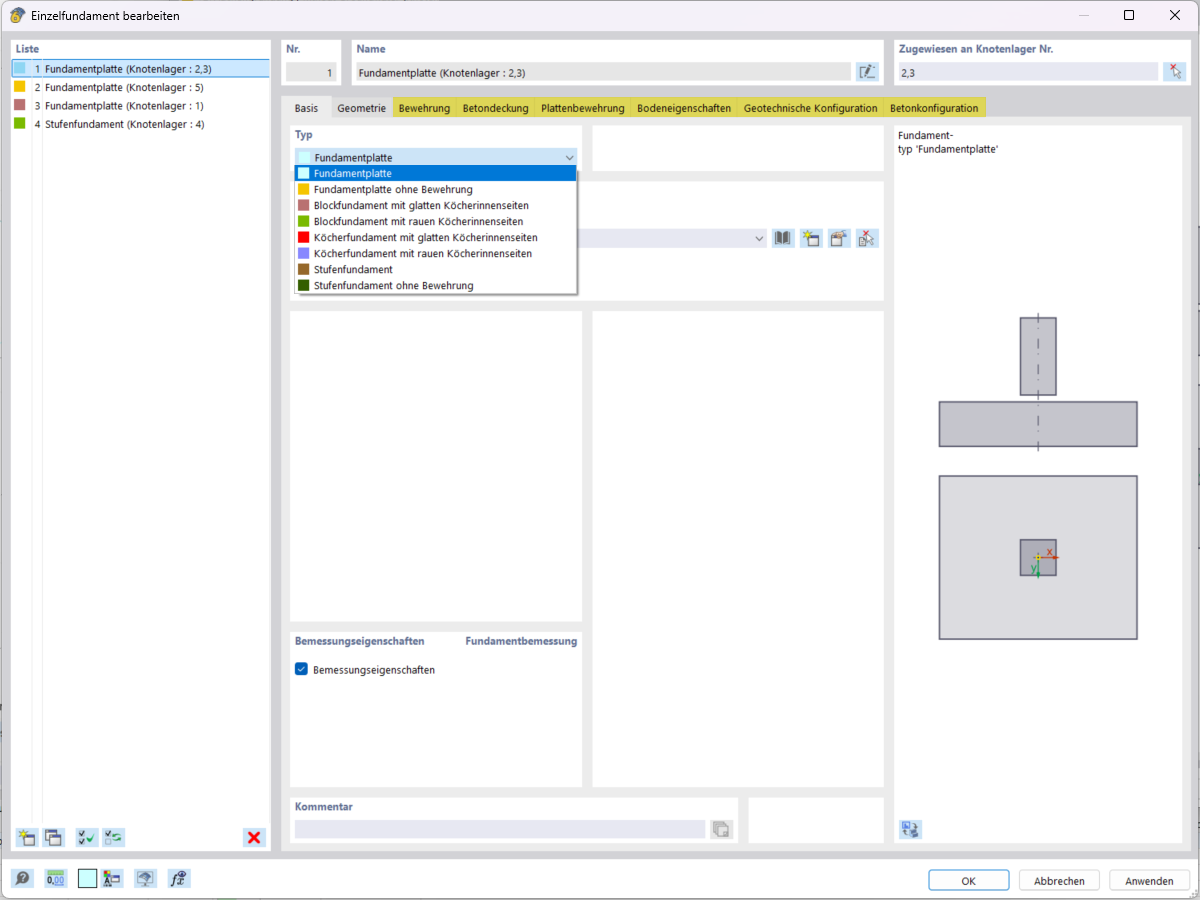Open the help search icon at bottom left
The height and width of the screenshot is (900, 1200).
(x=22, y=879)
